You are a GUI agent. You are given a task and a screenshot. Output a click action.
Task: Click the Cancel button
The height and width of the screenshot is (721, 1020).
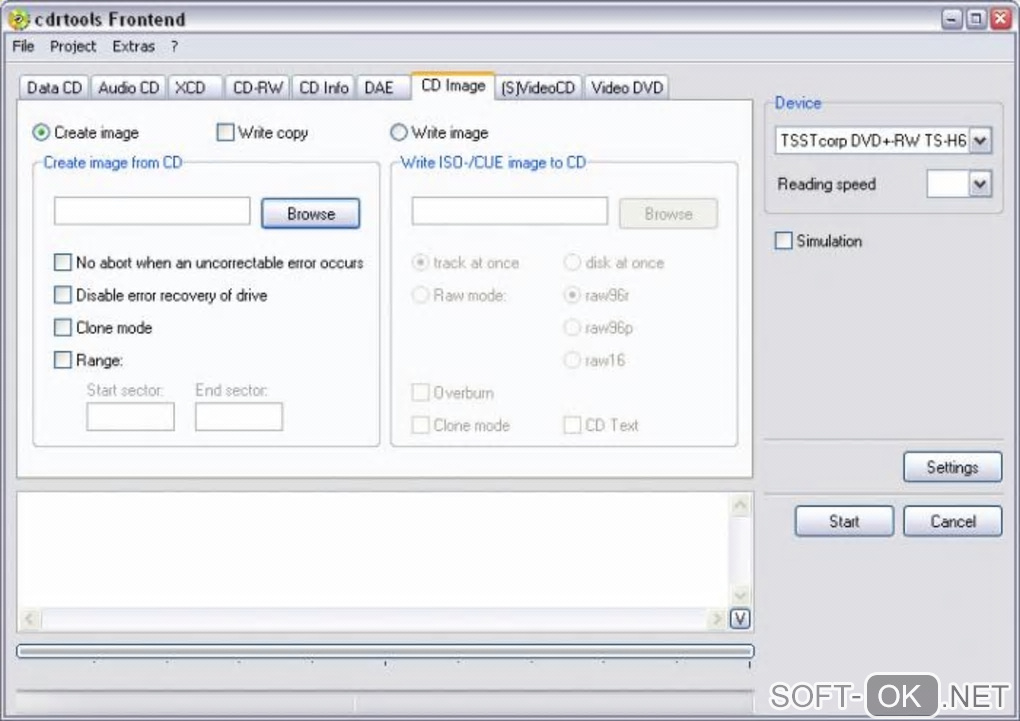pos(952,521)
